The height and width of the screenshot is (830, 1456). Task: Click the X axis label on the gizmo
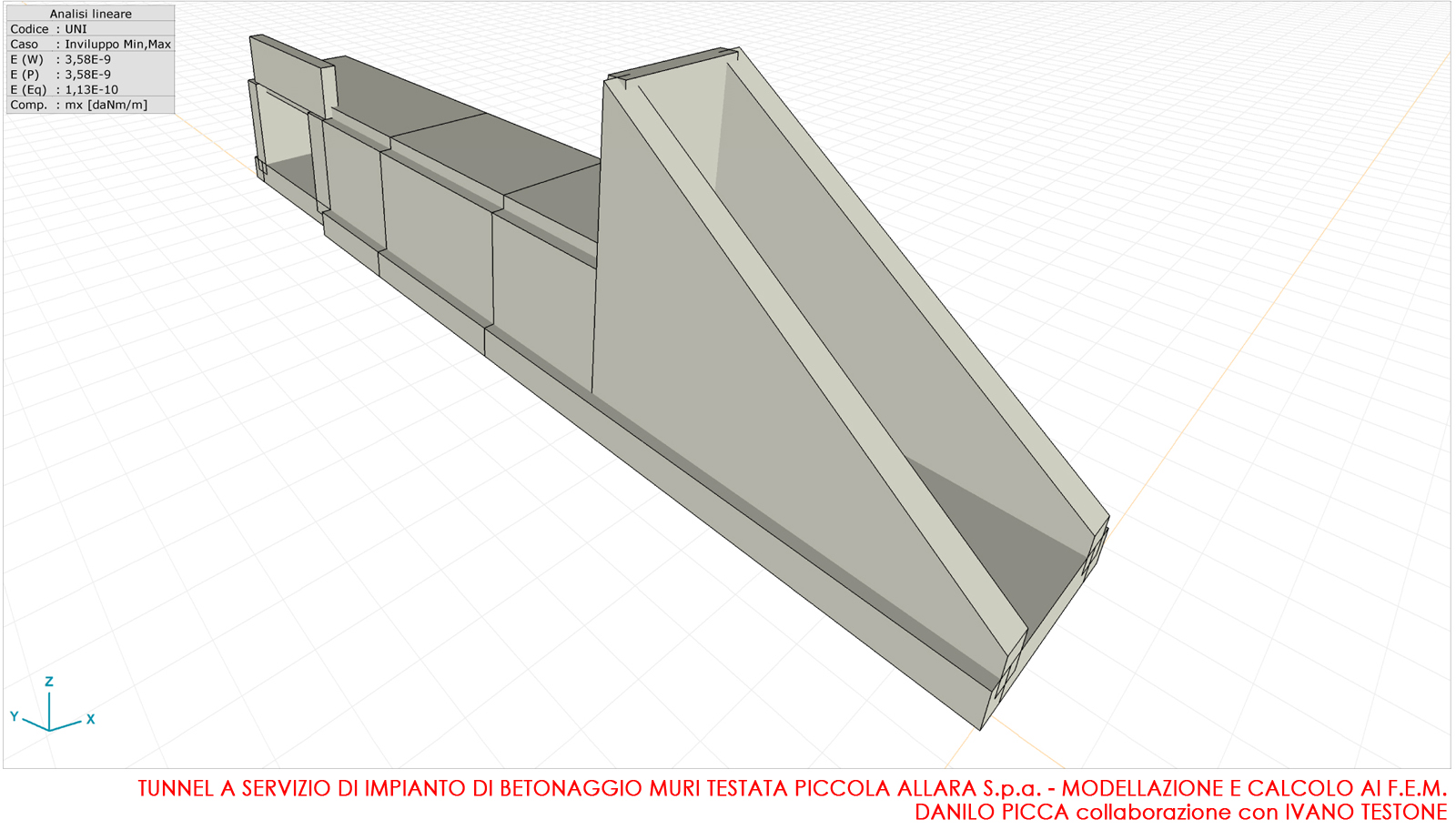click(x=90, y=719)
